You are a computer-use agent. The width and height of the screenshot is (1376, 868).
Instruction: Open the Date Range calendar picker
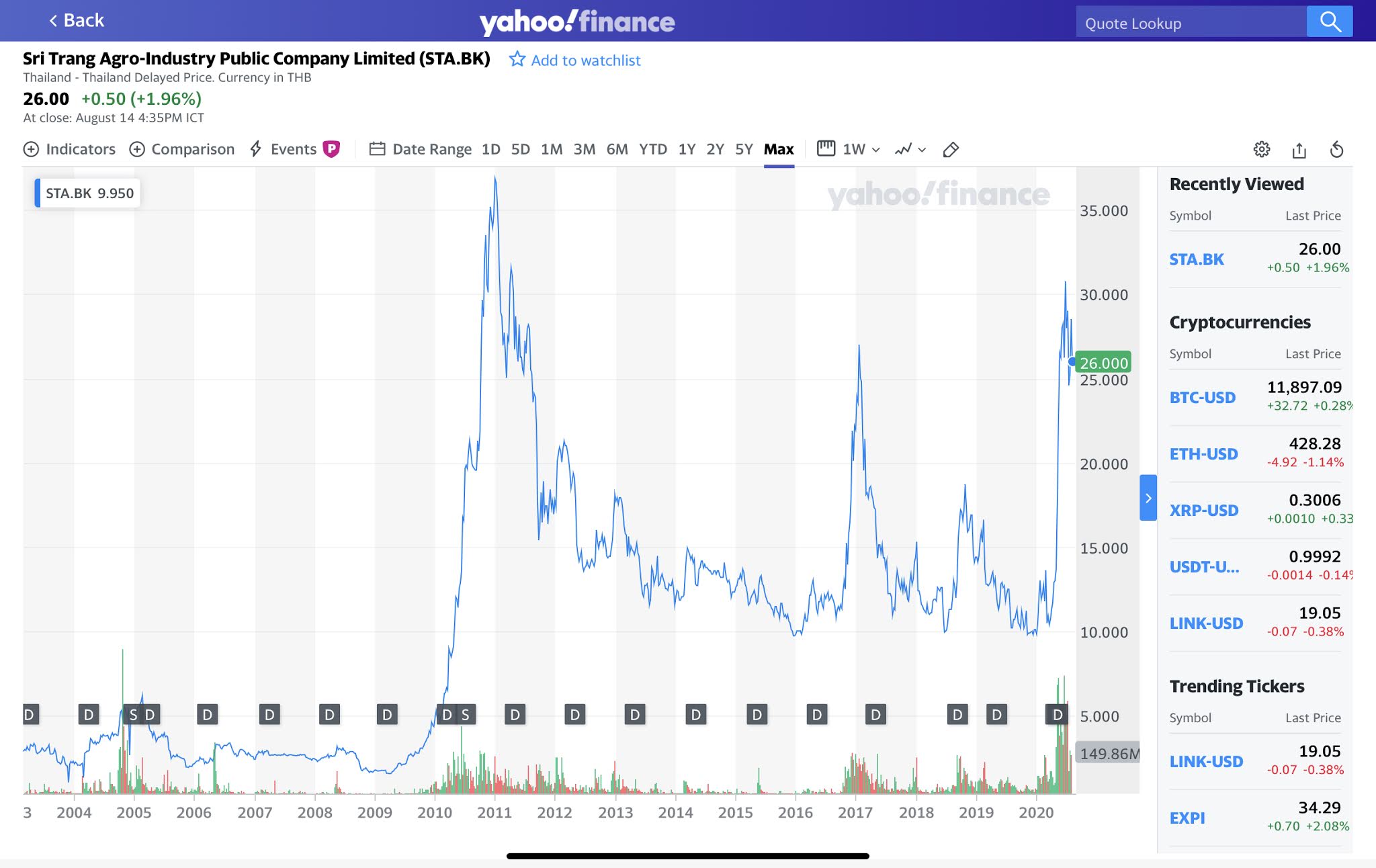click(x=421, y=149)
